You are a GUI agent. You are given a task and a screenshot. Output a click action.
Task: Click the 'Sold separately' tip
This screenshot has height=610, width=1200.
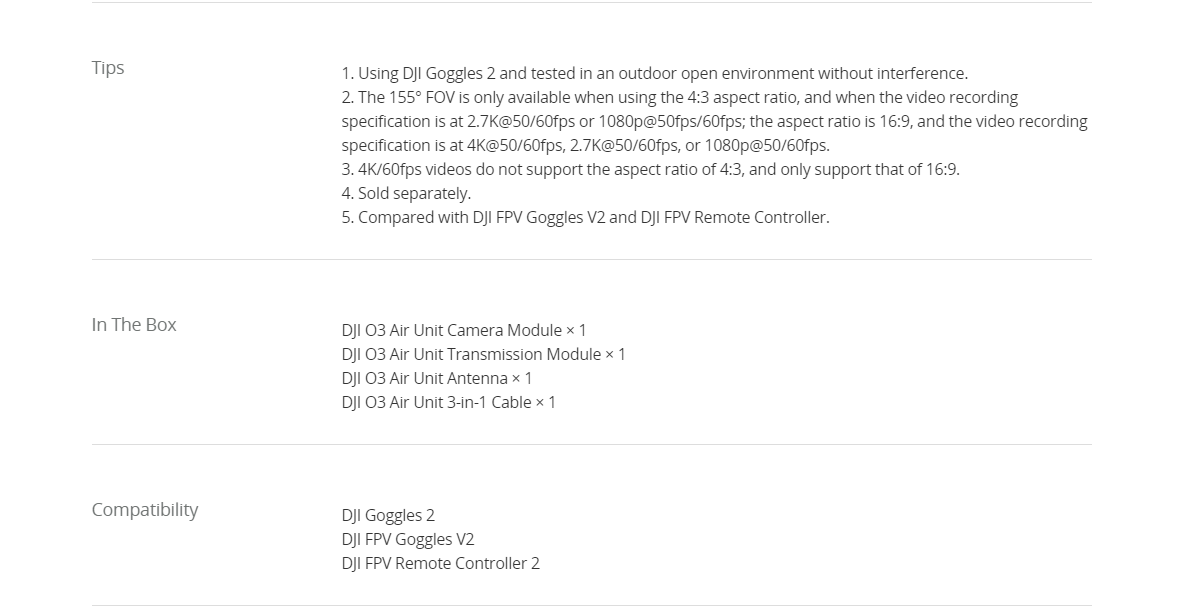[406, 193]
